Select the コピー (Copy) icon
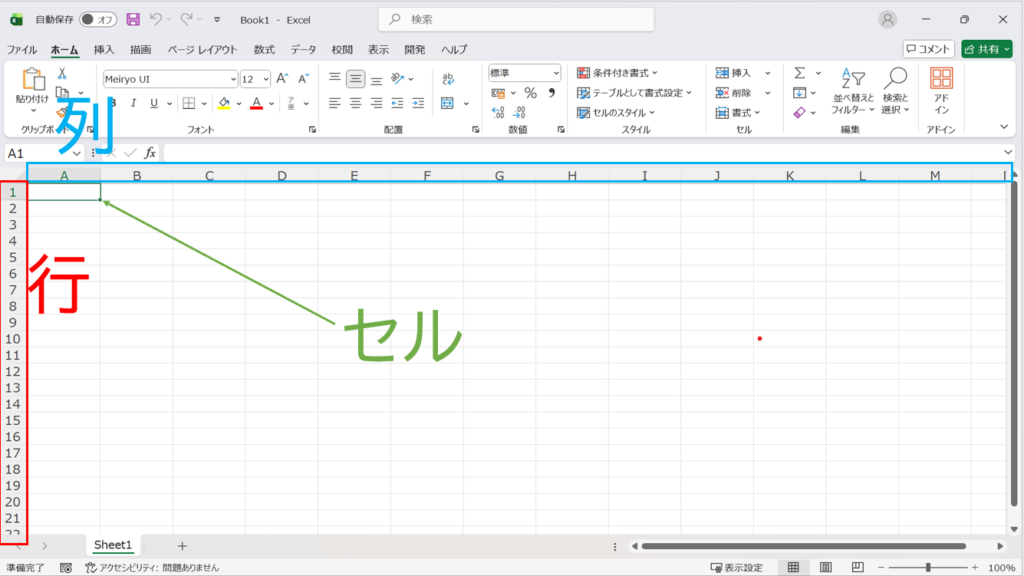 [62, 92]
